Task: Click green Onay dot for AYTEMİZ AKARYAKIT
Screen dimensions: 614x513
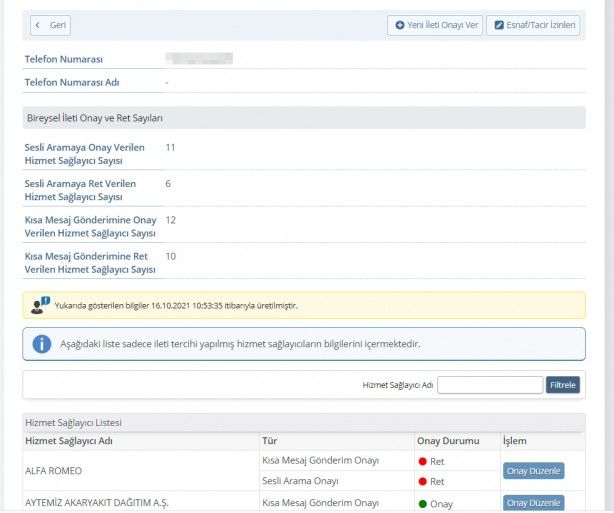Action: click(x=423, y=504)
